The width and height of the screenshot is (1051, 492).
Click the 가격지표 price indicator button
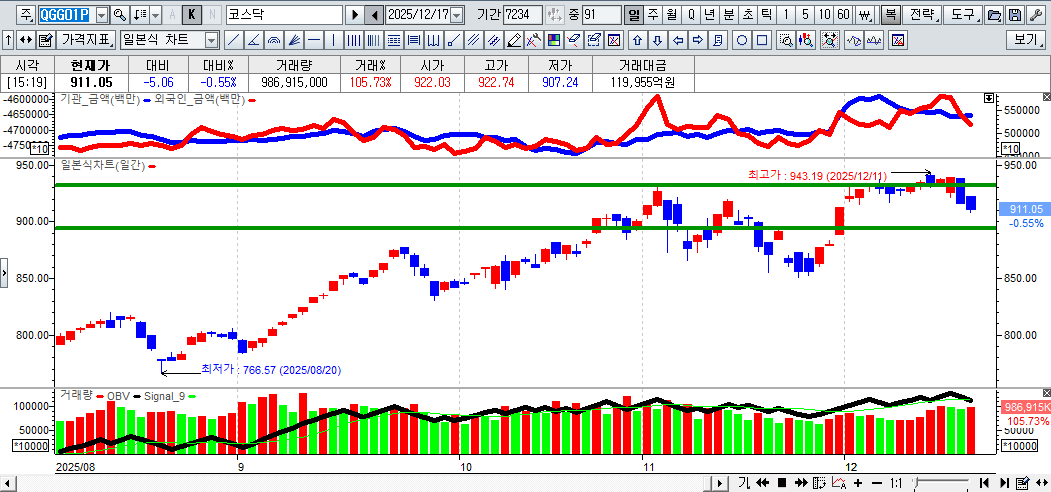click(x=86, y=40)
